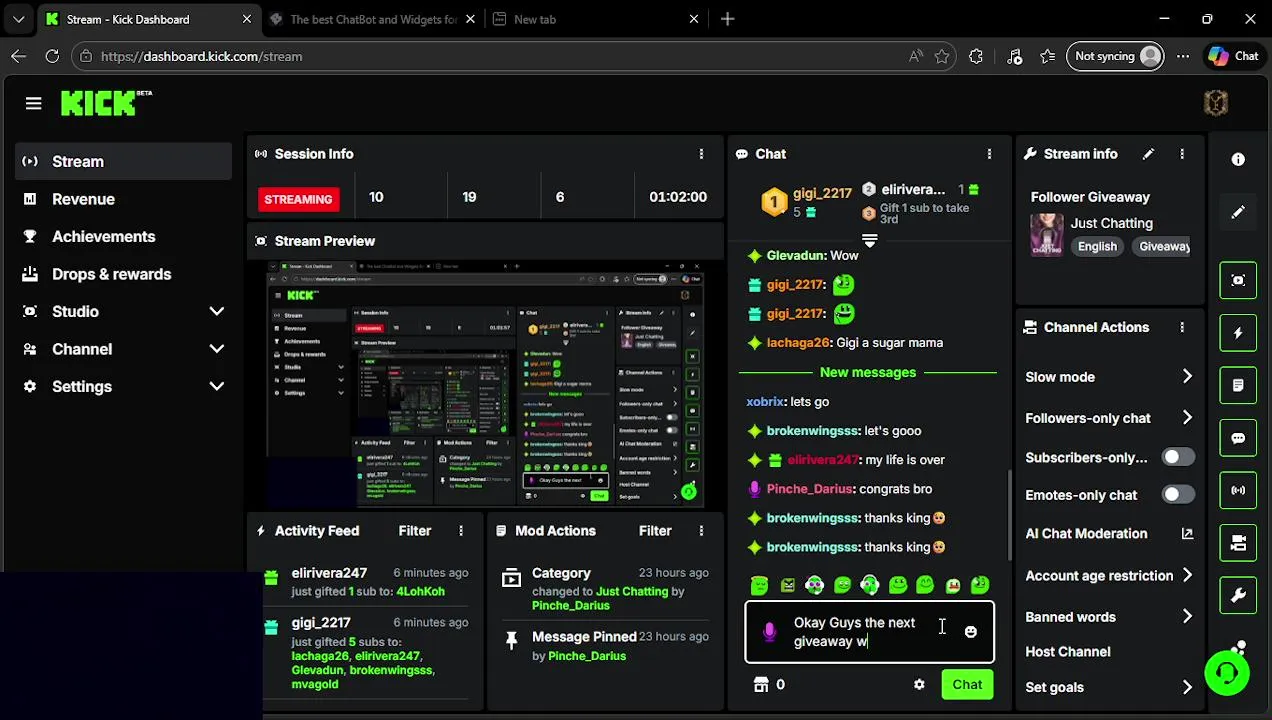The image size is (1272, 720).
Task: Click username Pinche_Darius in chat
Action: [809, 489]
